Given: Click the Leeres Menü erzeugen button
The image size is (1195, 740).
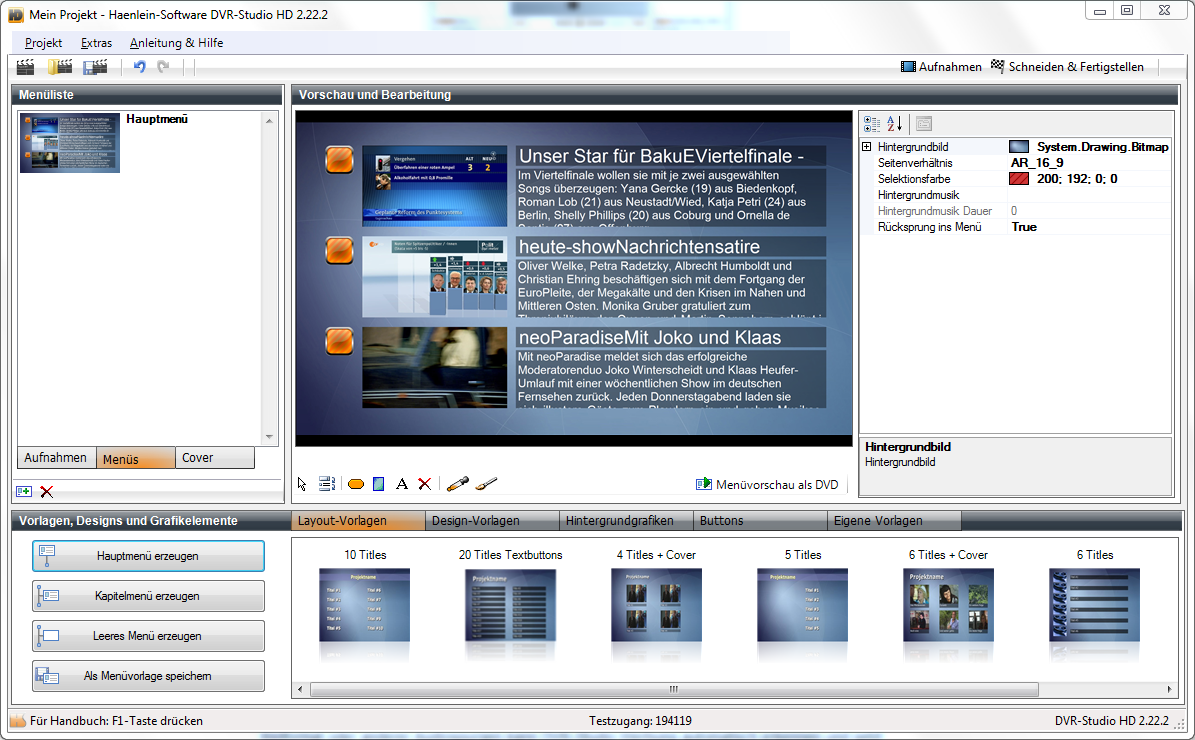Looking at the screenshot, I should click(x=148, y=636).
